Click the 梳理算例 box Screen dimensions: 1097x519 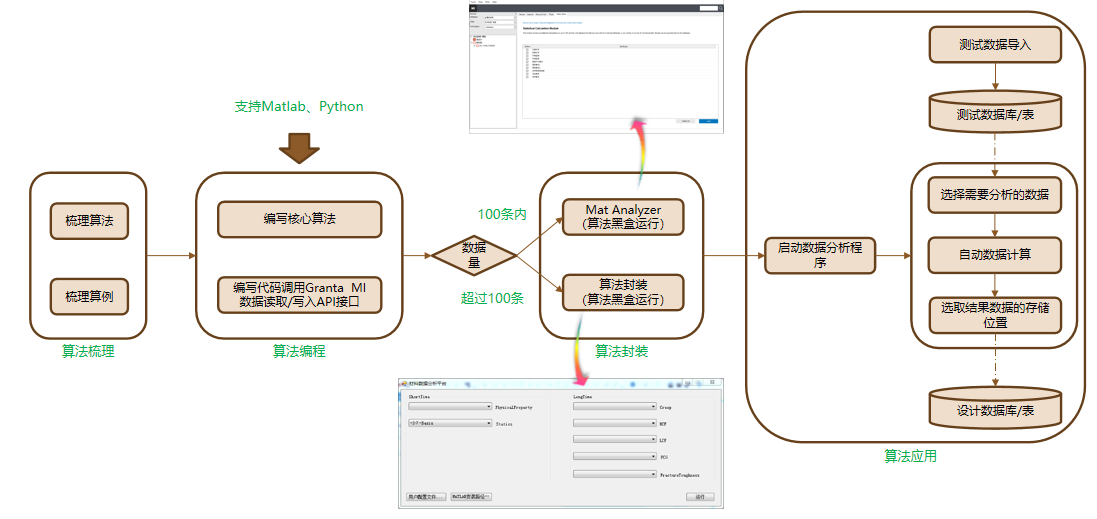pyautogui.click(x=90, y=297)
